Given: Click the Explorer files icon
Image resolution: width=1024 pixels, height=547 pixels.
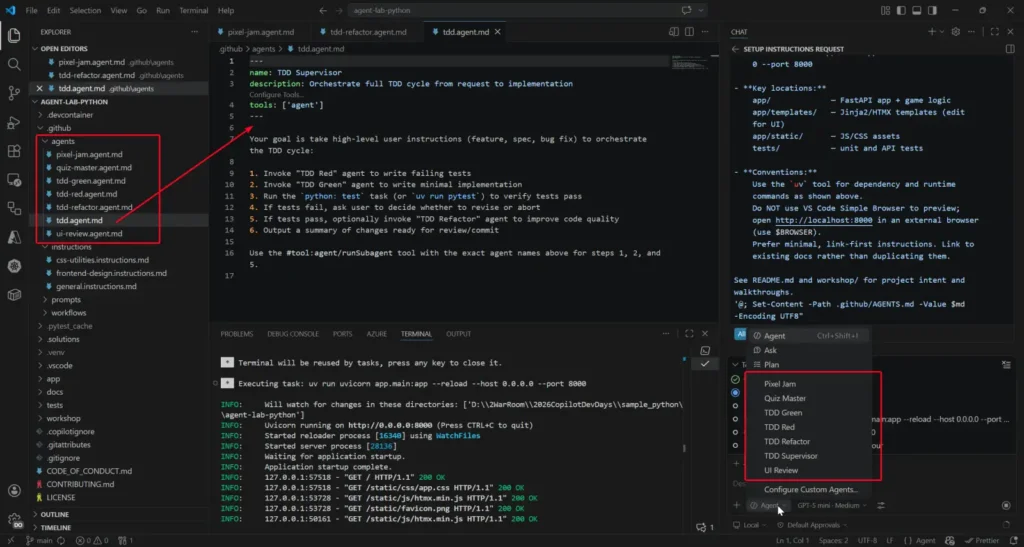Looking at the screenshot, I should (x=14, y=35).
